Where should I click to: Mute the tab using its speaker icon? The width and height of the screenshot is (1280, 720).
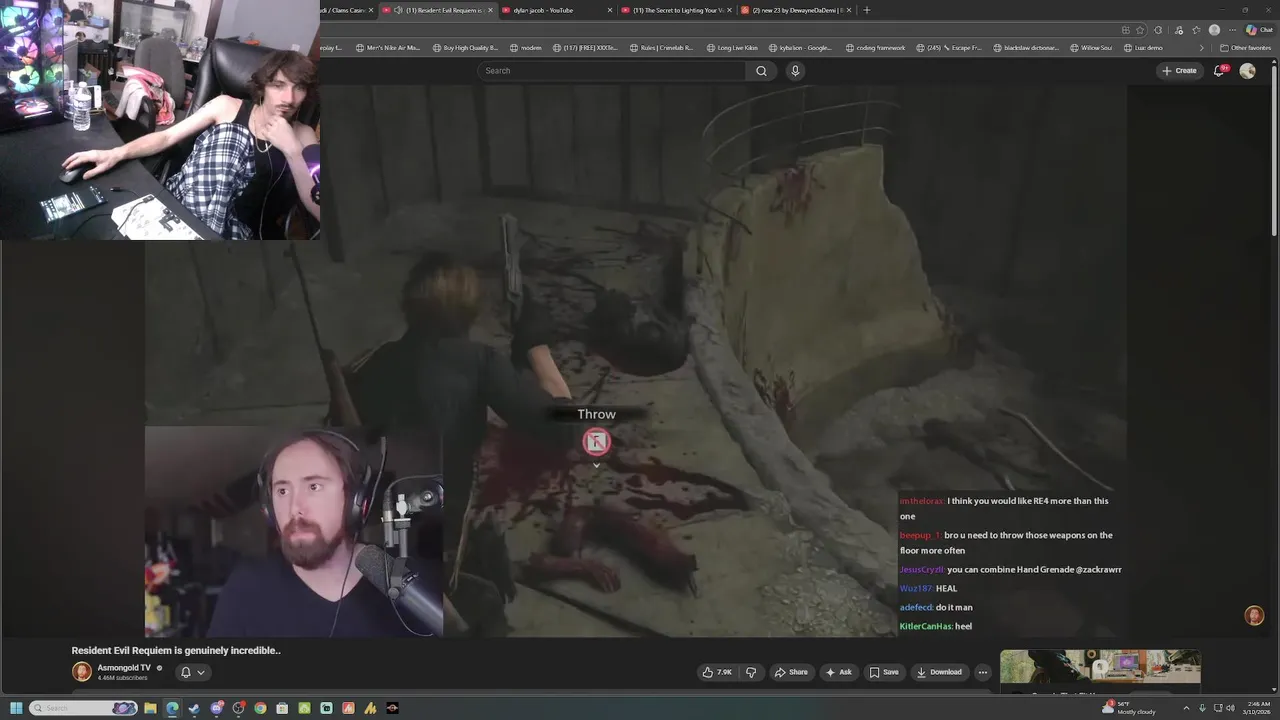398,10
